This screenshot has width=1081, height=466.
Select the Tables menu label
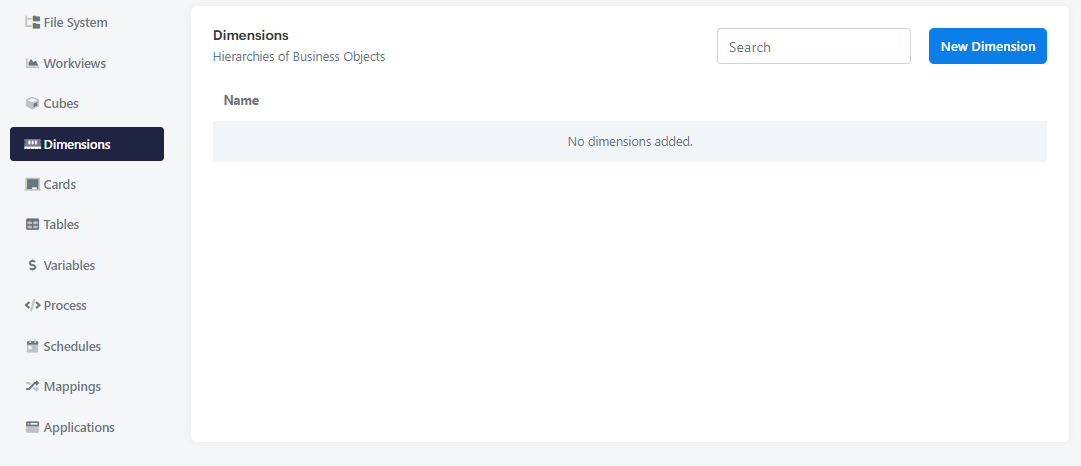click(61, 225)
